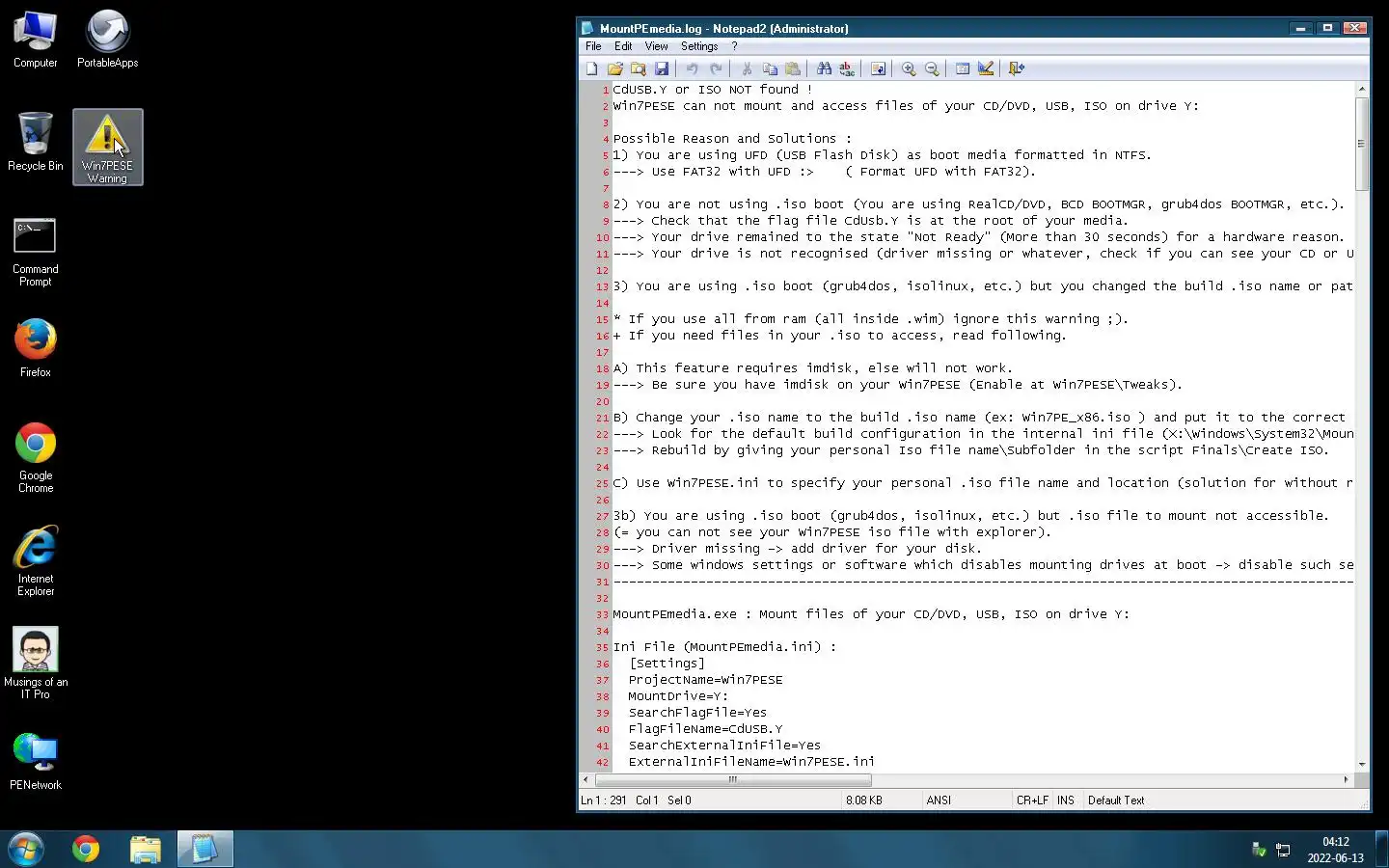The width and height of the screenshot is (1389, 868).
Task: Open the Select Scheme toolbar icon
Action: 963,68
